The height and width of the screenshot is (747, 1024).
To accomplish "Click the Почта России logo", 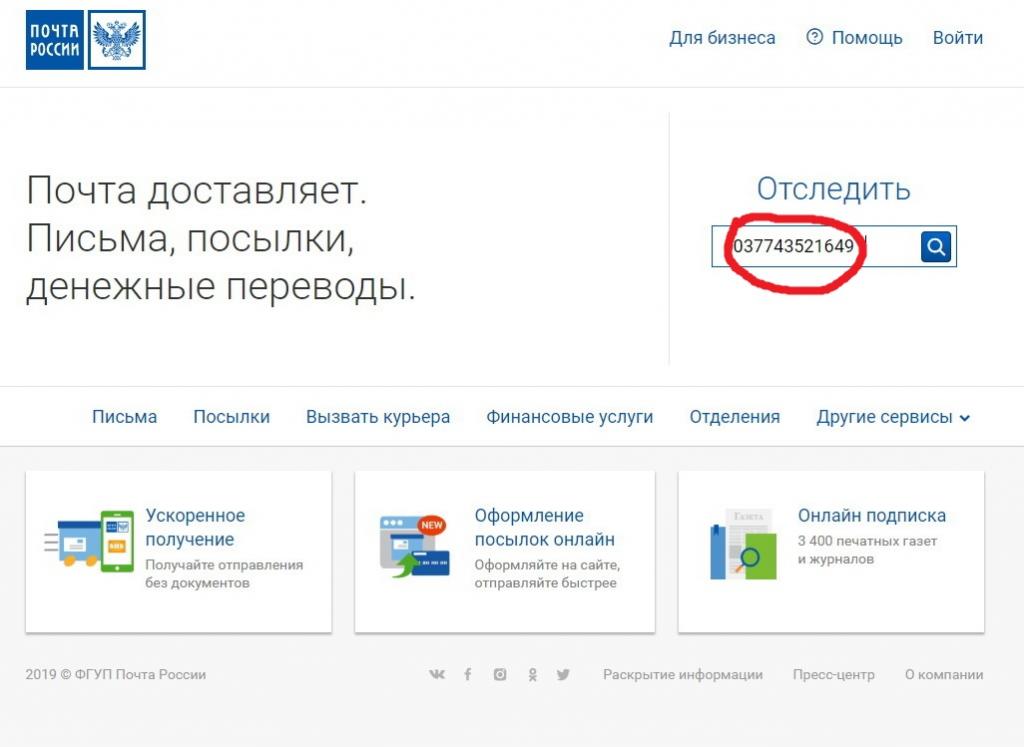I will 86,40.
